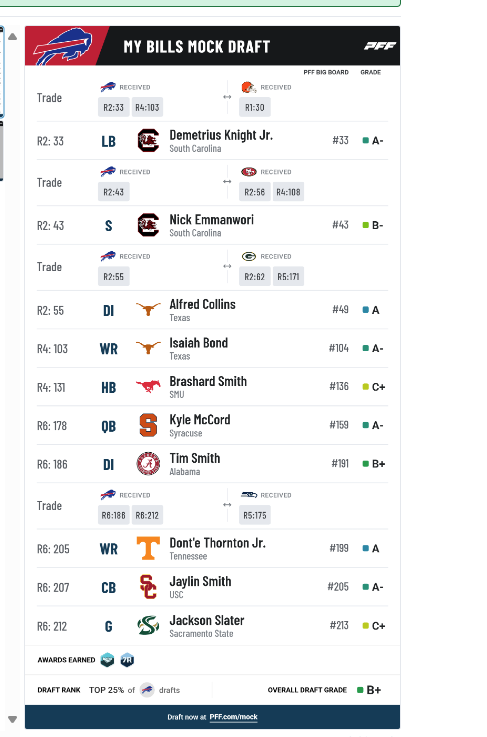Click the USC logo beside Jaylin Smith
The height and width of the screenshot is (737, 487).
(x=148, y=587)
